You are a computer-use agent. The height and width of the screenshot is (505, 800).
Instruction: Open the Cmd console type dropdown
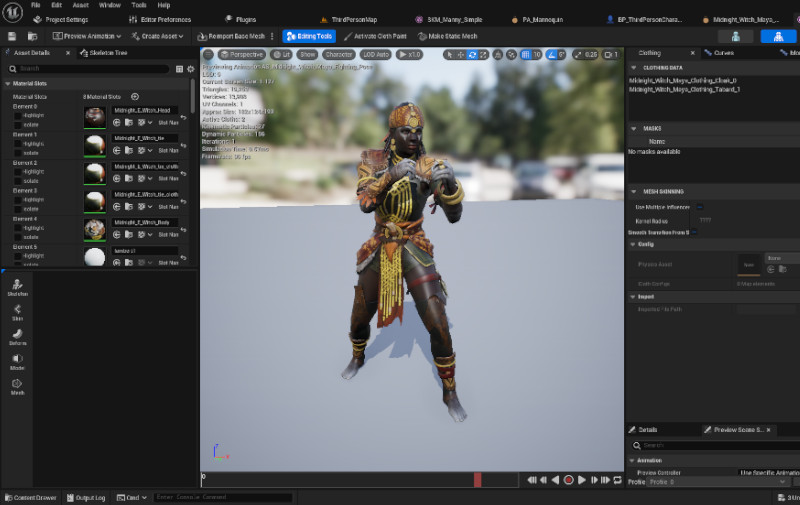pyautogui.click(x=131, y=497)
